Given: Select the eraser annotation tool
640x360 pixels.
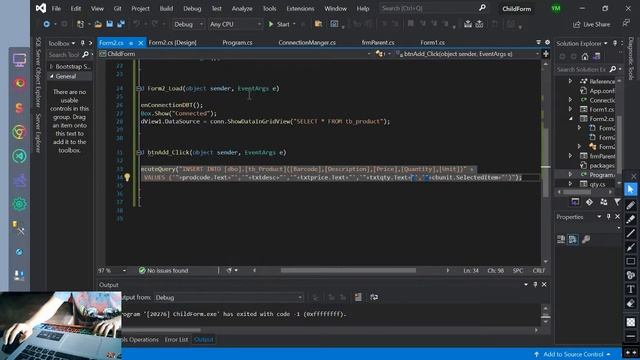Looking at the screenshot, I should 631,303.
